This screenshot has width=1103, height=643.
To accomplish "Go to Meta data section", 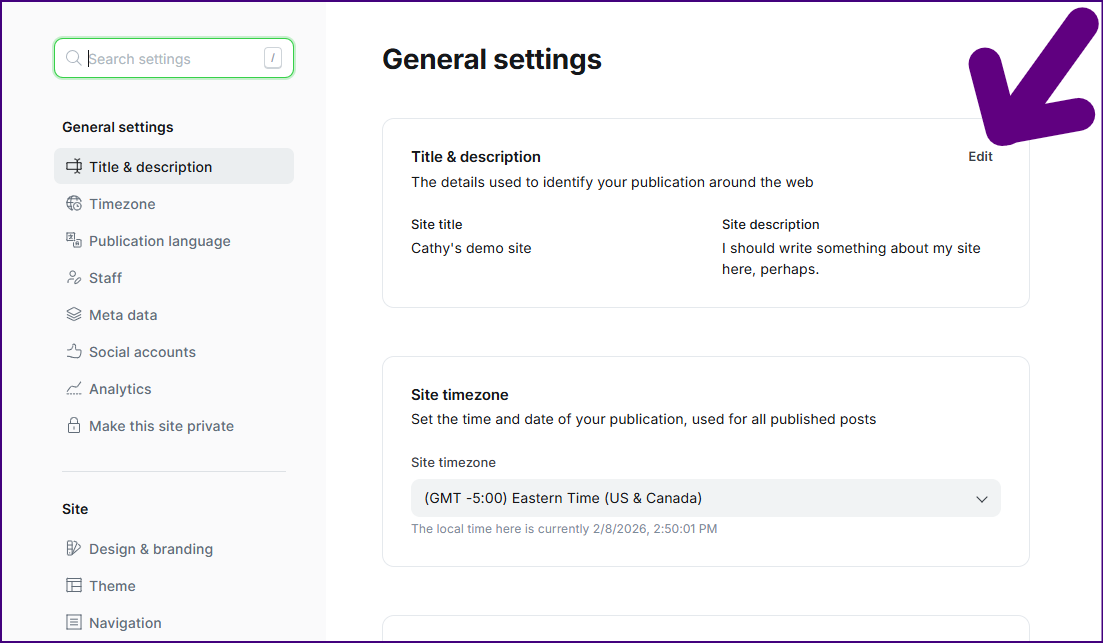I will click(x=123, y=315).
